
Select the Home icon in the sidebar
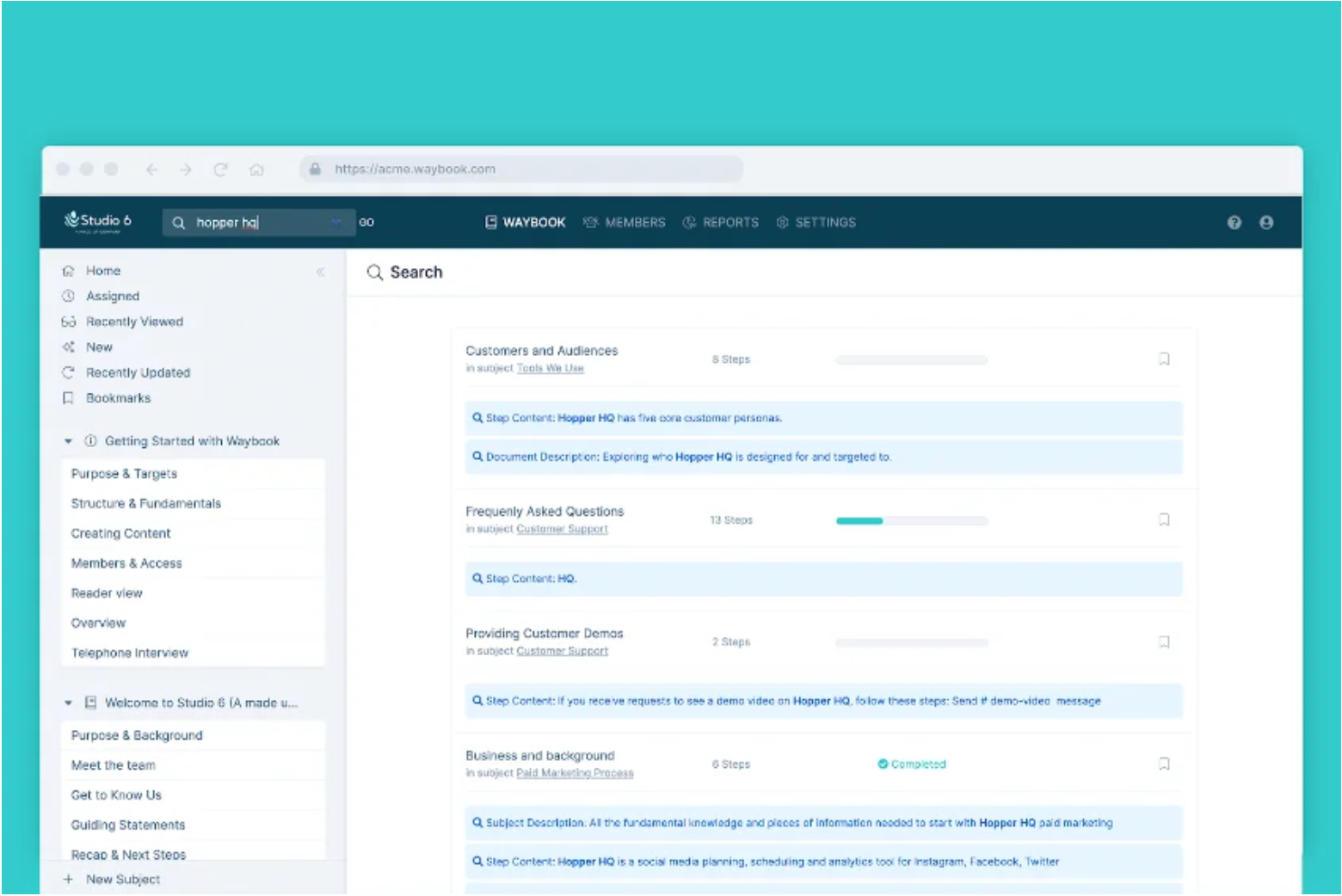click(x=69, y=270)
